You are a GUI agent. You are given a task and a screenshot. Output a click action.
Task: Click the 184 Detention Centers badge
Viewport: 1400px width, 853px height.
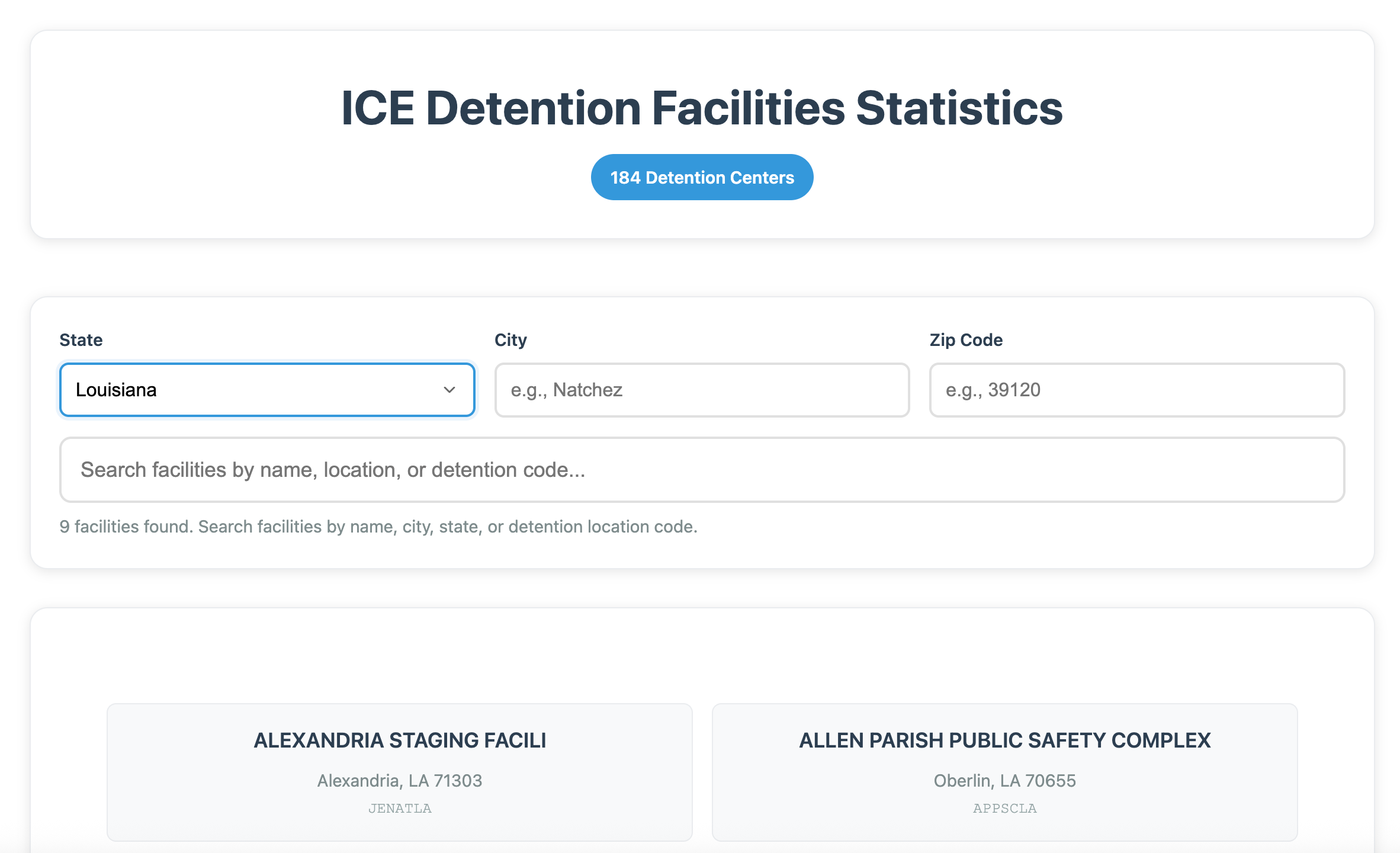702,177
